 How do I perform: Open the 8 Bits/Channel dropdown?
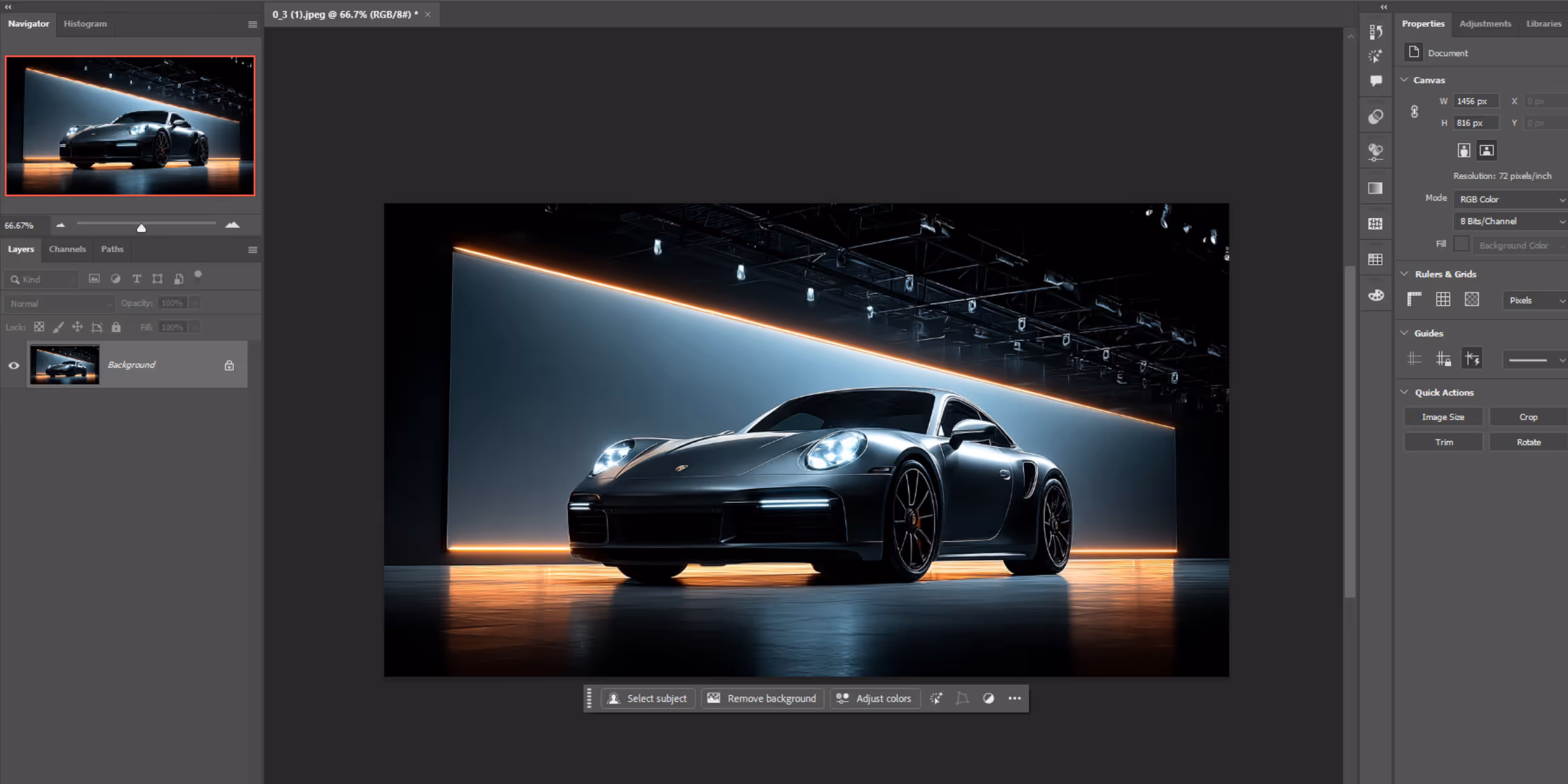[1511, 221]
